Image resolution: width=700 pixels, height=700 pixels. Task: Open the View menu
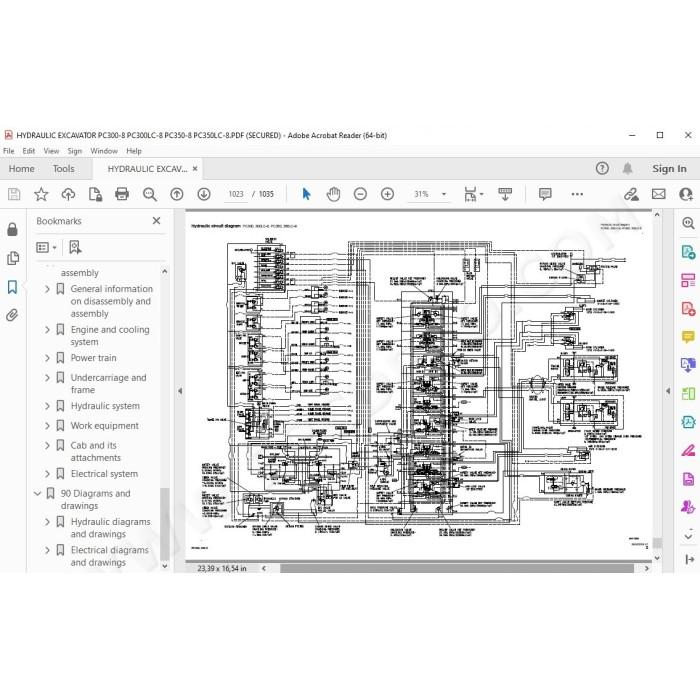pos(51,151)
